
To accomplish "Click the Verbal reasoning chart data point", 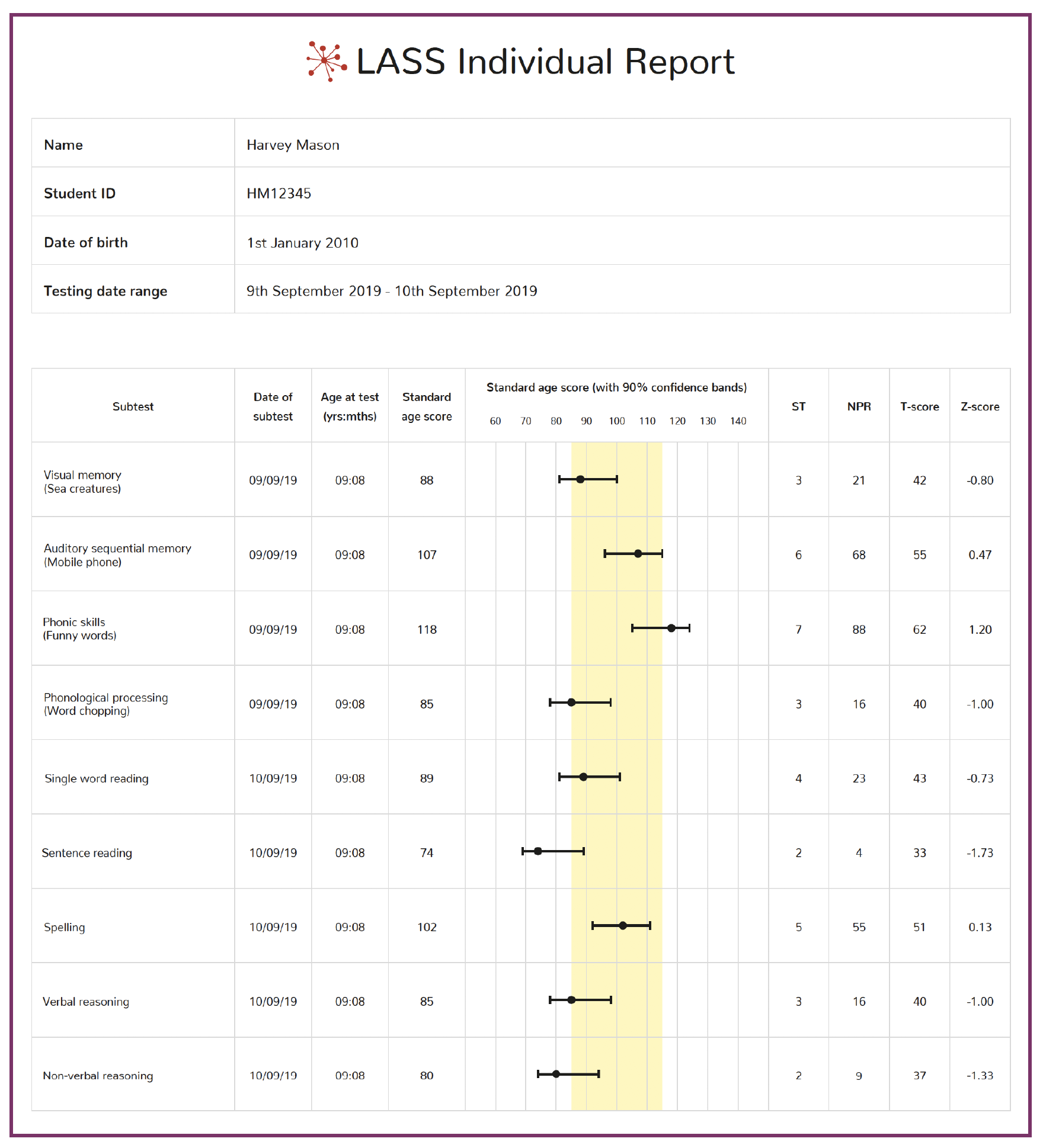I will 571,1000.
